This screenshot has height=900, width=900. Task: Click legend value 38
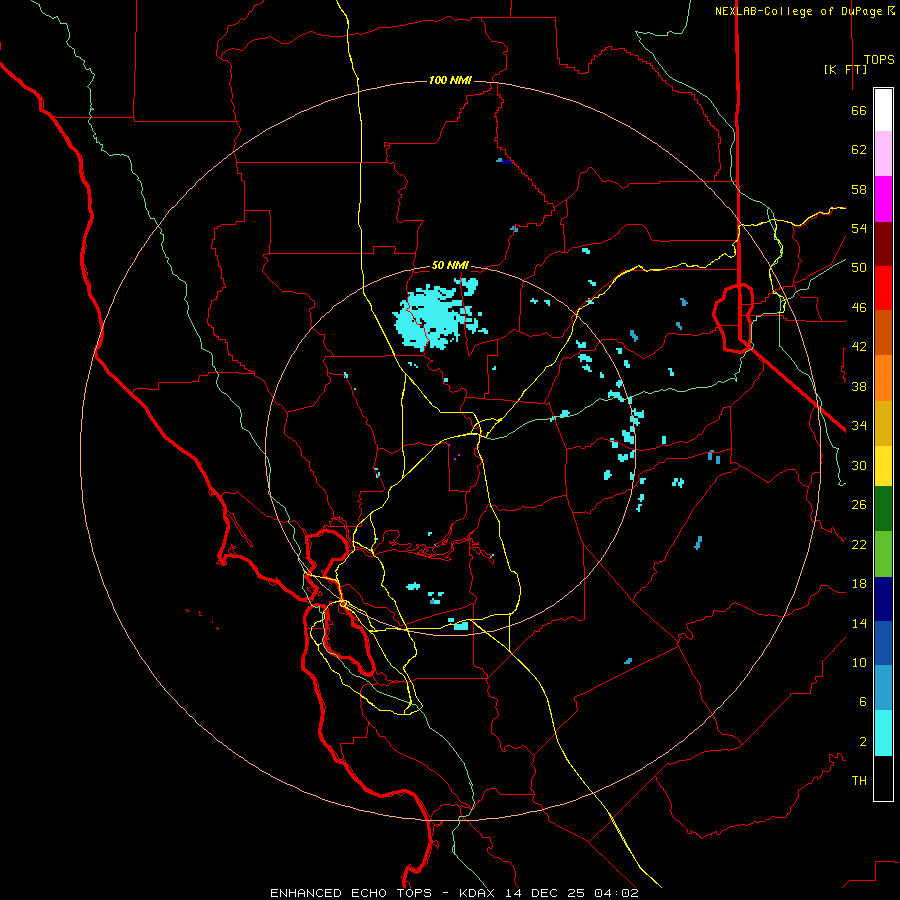[x=859, y=386]
